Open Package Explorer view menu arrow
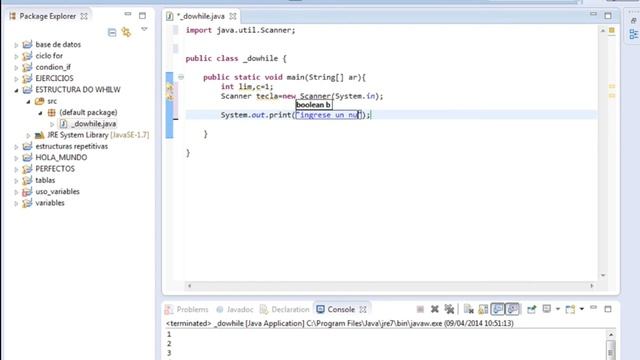640x360 pixels. (144, 30)
